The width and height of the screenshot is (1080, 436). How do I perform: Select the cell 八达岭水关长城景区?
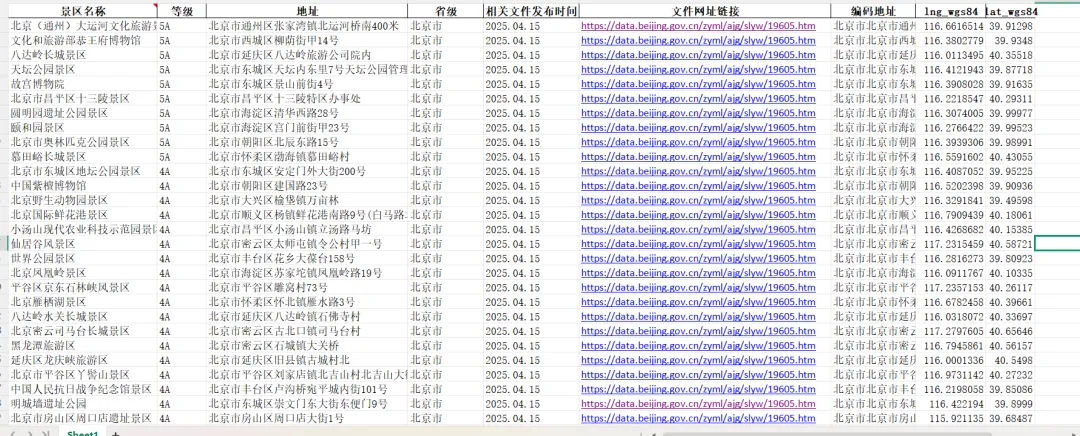point(83,317)
